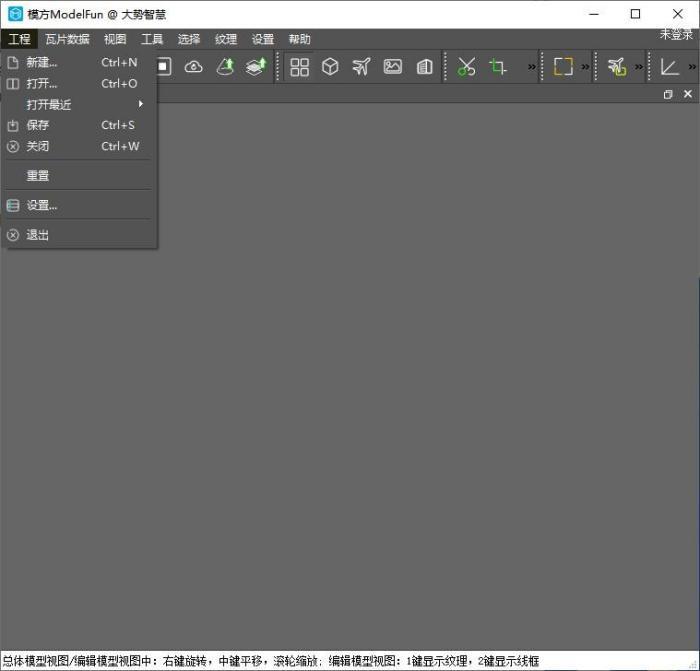700x671 pixels.
Task: Choose 重置 from the 工程 menu
Action: coord(79,175)
